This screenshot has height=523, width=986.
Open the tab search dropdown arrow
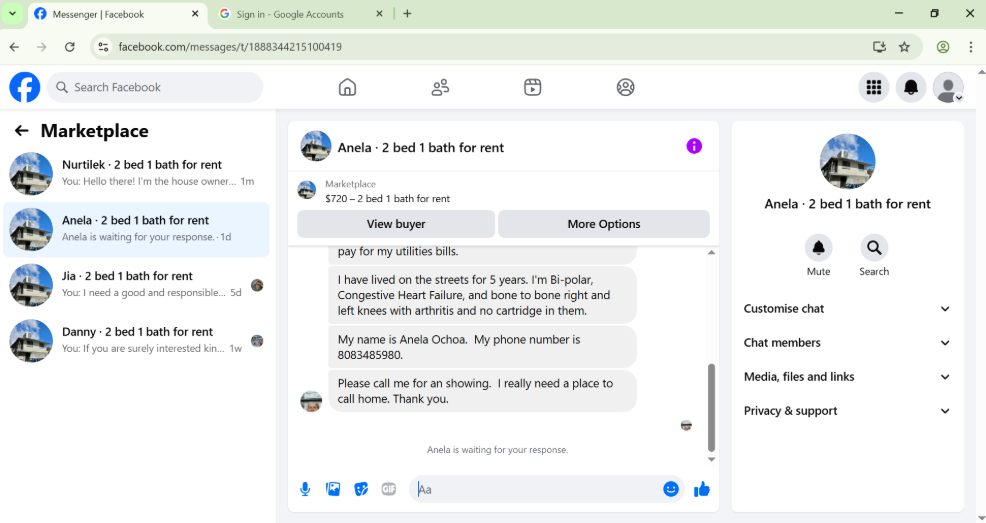pos(12,13)
